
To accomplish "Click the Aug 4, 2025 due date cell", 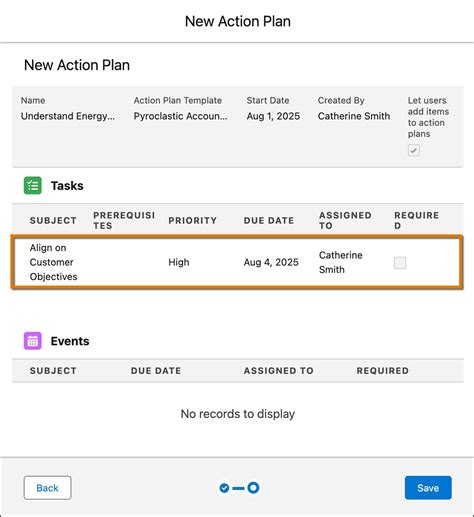I will (271, 262).
